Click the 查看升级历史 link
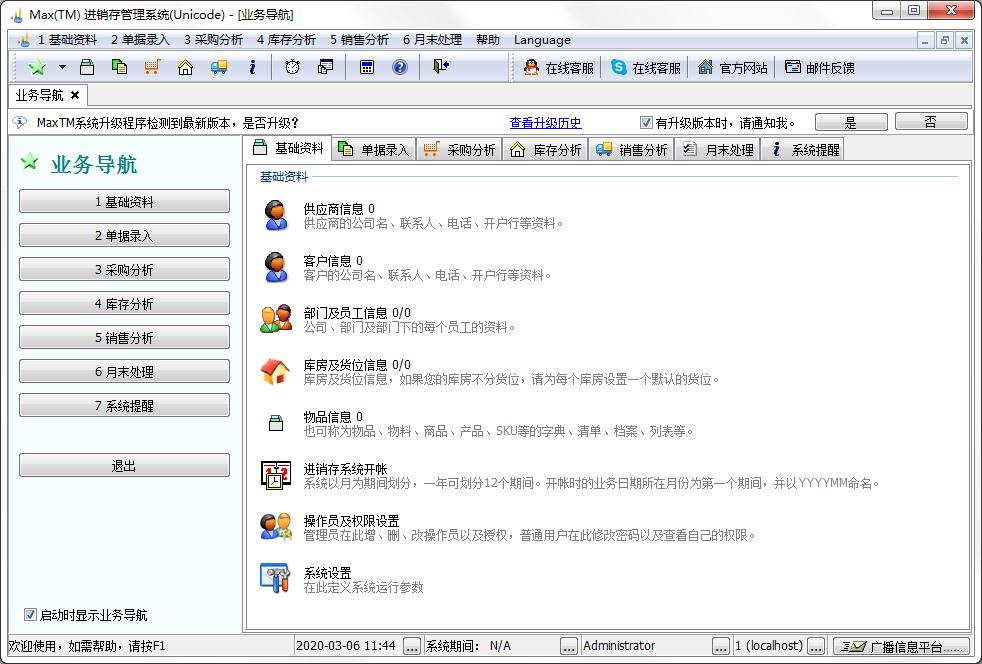This screenshot has height=664, width=982. (x=545, y=123)
